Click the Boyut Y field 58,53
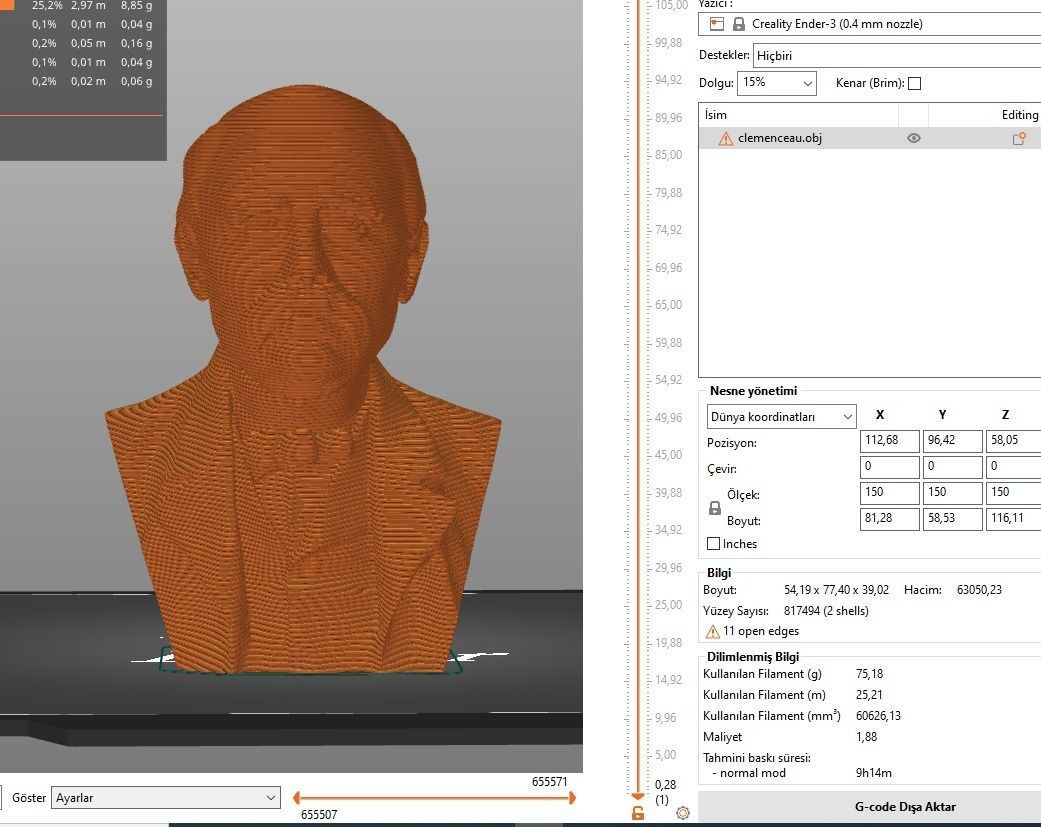1041x827 pixels. pyautogui.click(x=953, y=518)
